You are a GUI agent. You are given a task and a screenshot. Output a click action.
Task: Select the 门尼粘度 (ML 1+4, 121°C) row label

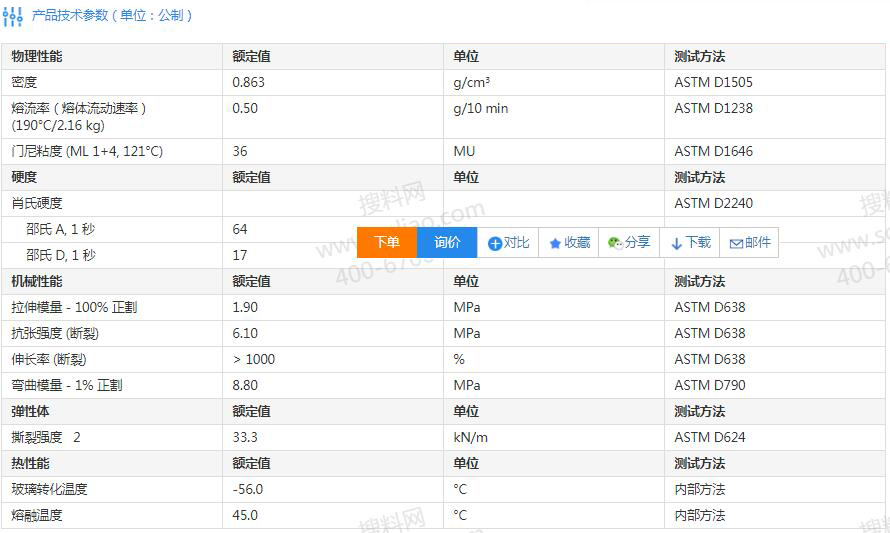click(87, 152)
